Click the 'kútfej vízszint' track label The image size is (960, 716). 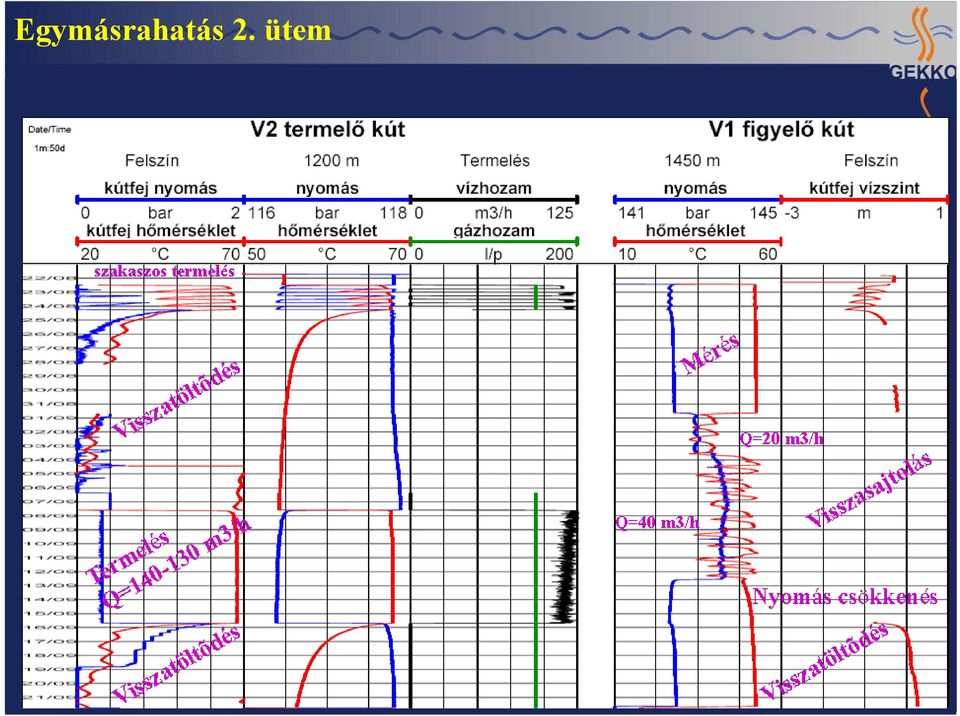[864, 188]
